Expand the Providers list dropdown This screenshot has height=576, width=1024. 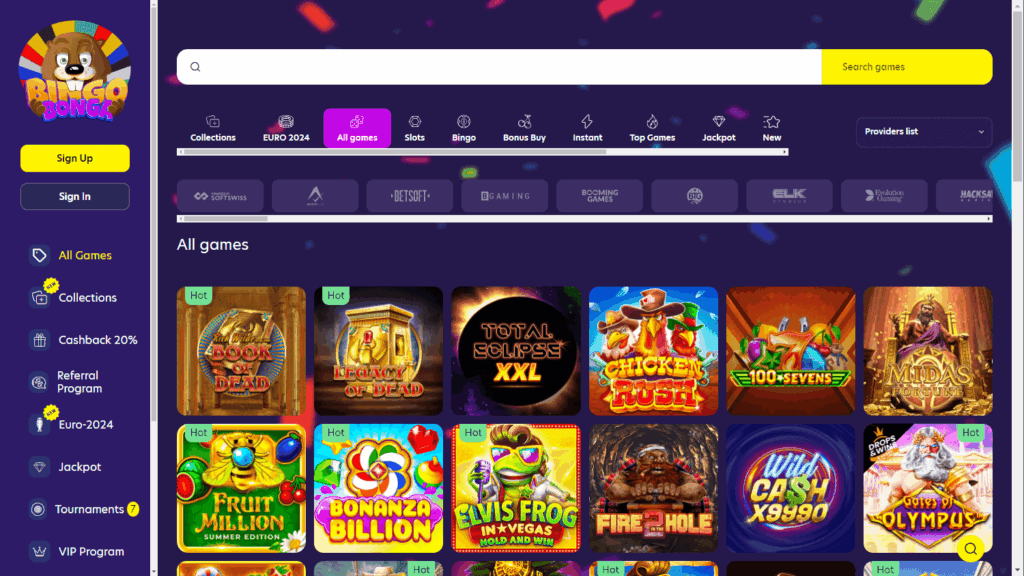click(x=923, y=132)
